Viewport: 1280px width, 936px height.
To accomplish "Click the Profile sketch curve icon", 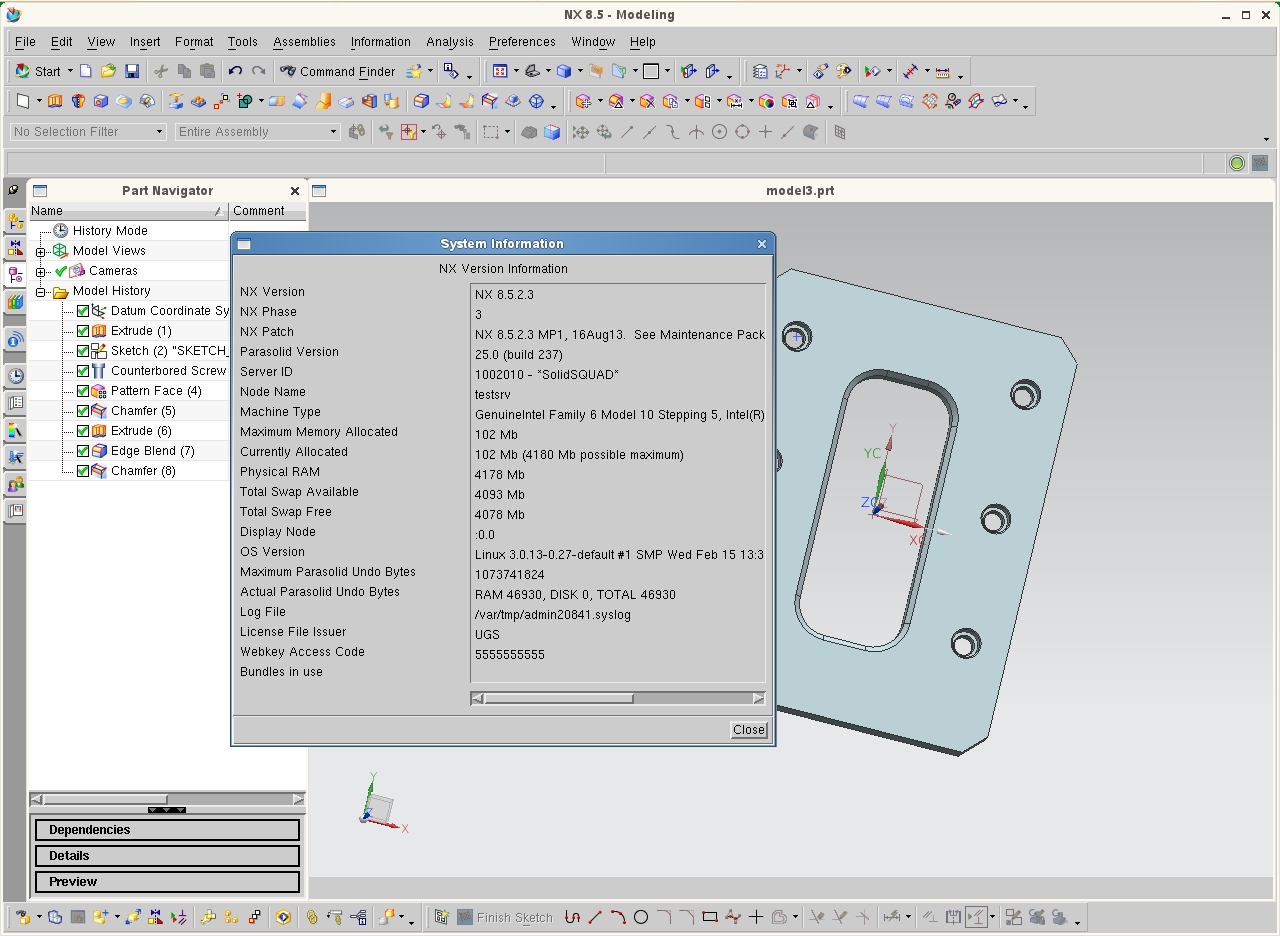I will pyautogui.click(x=572, y=917).
